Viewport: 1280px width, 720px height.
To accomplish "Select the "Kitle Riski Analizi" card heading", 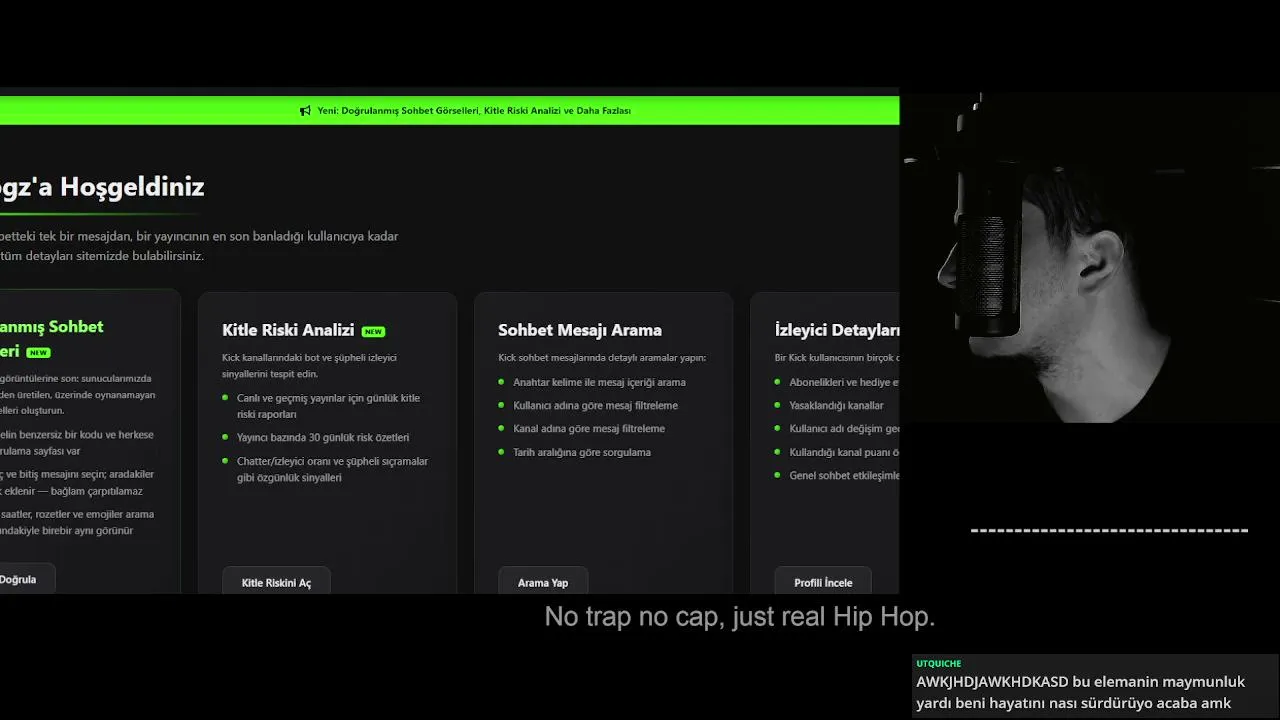I will tap(288, 330).
